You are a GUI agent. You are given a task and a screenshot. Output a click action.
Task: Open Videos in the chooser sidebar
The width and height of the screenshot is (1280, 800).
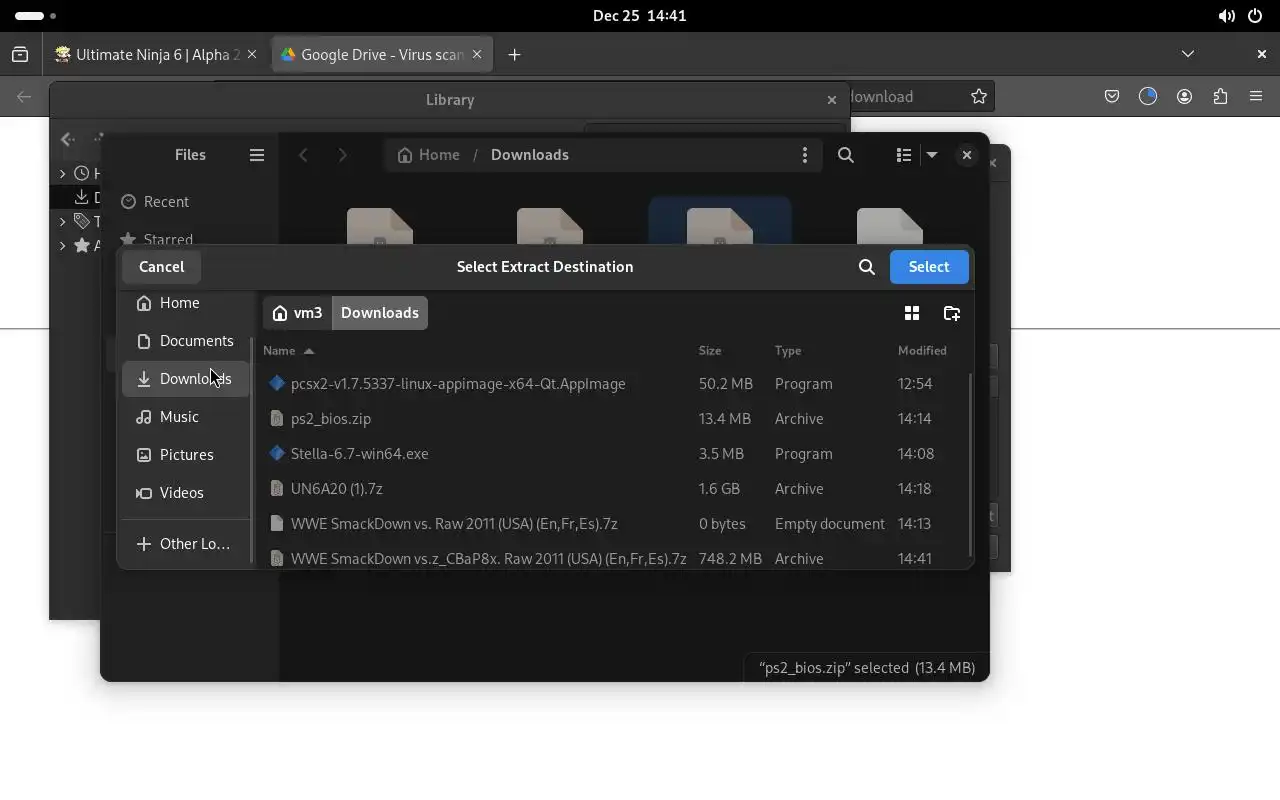click(x=186, y=493)
